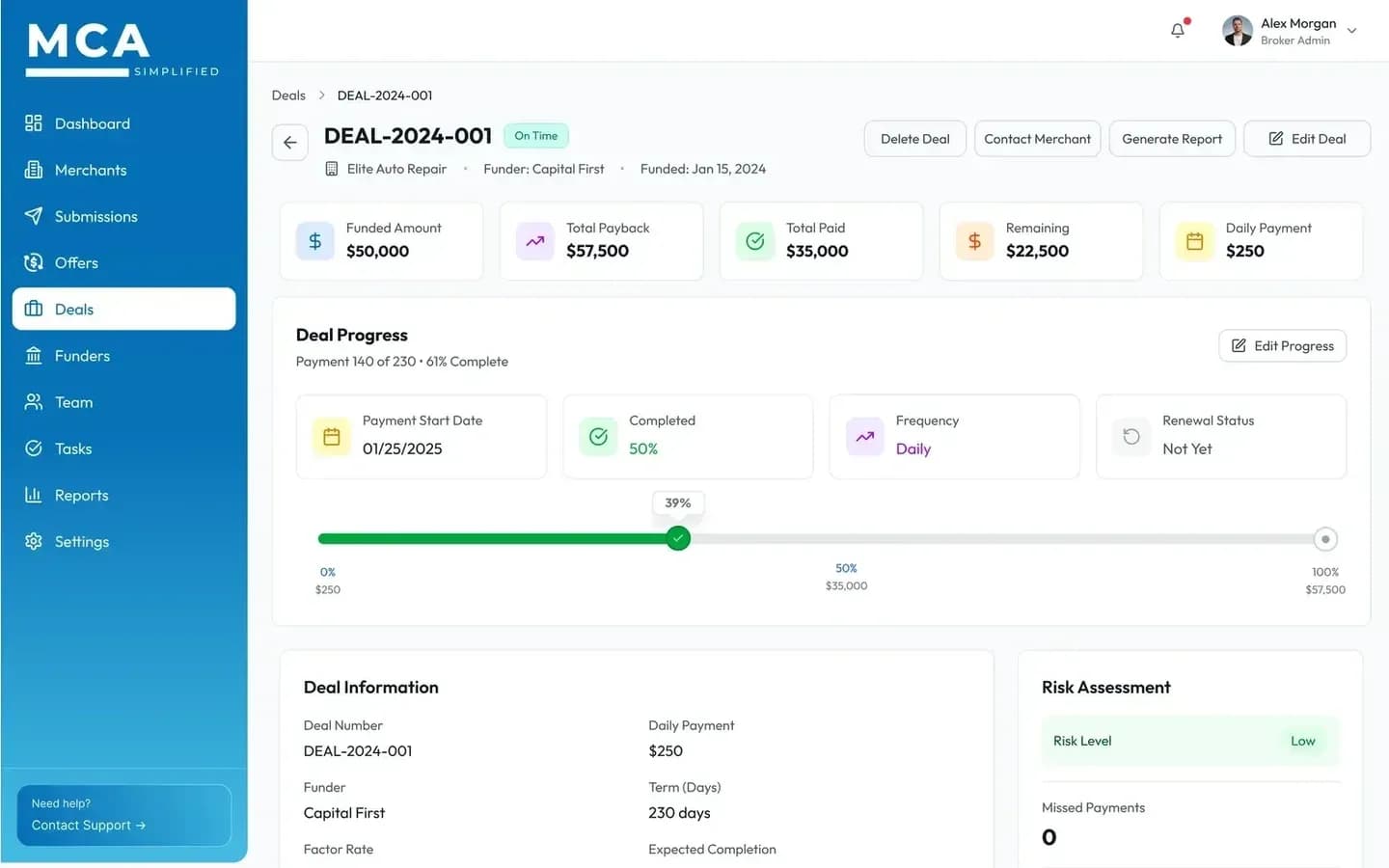Click Alex Morgan's profile avatar

tap(1238, 31)
